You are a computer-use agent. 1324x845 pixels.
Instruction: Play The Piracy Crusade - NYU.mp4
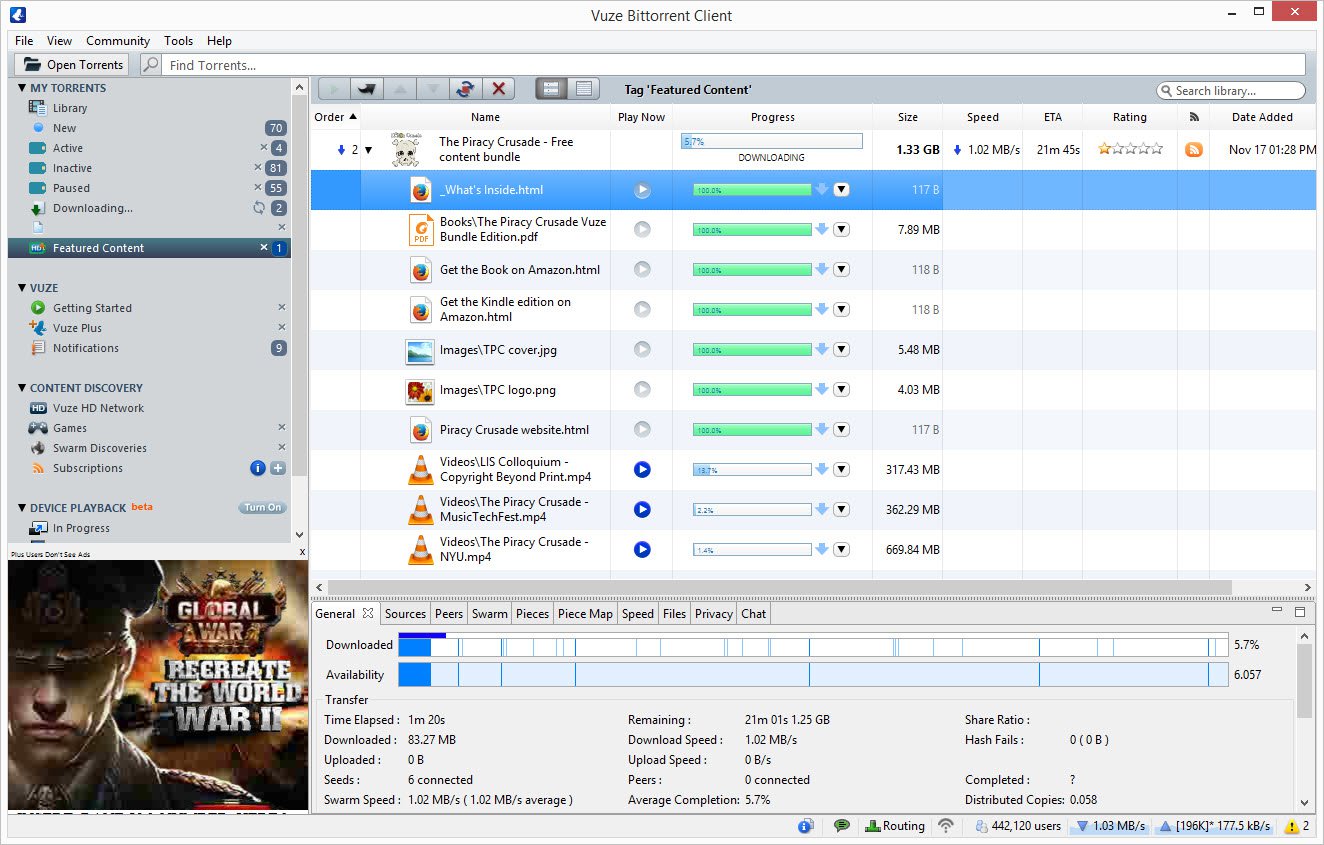tap(642, 549)
